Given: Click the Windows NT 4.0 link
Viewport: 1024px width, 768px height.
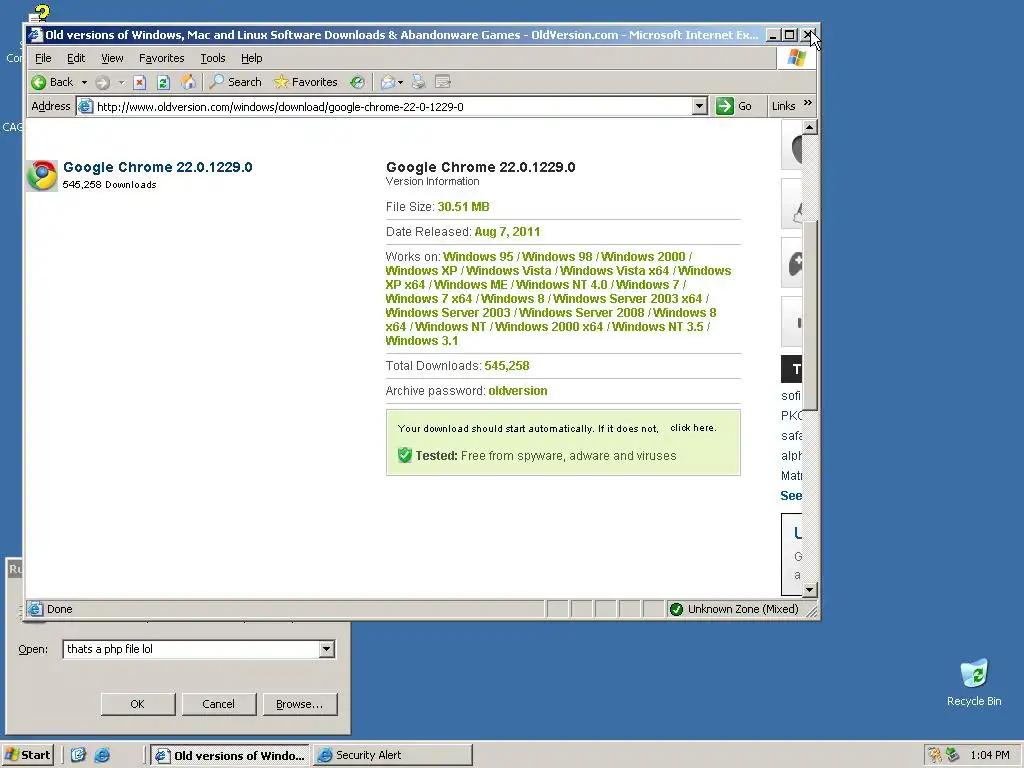Looking at the screenshot, I should pos(562,285).
